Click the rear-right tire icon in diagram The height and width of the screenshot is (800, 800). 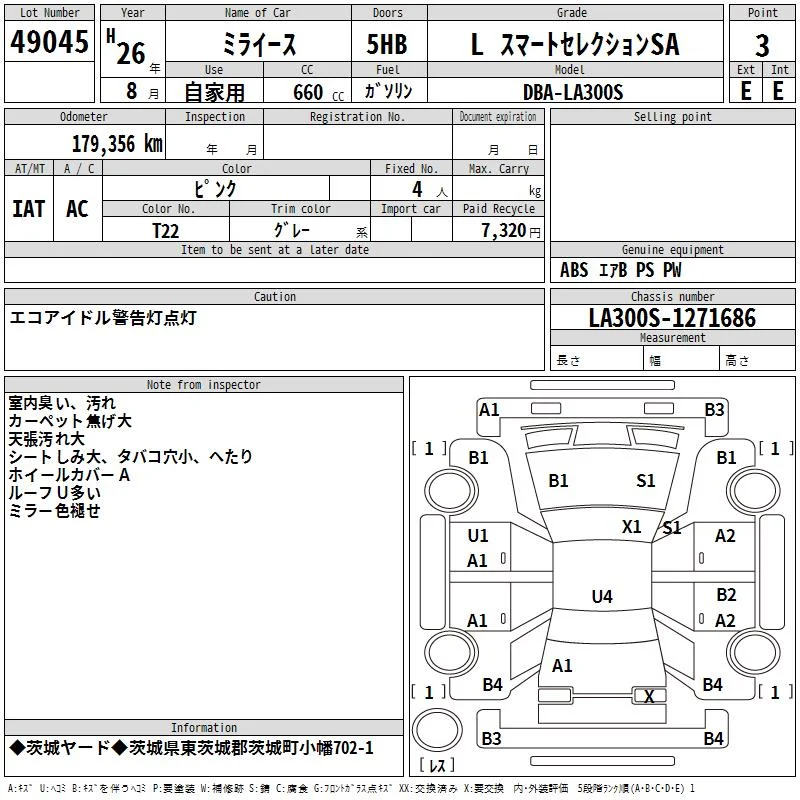point(752,650)
